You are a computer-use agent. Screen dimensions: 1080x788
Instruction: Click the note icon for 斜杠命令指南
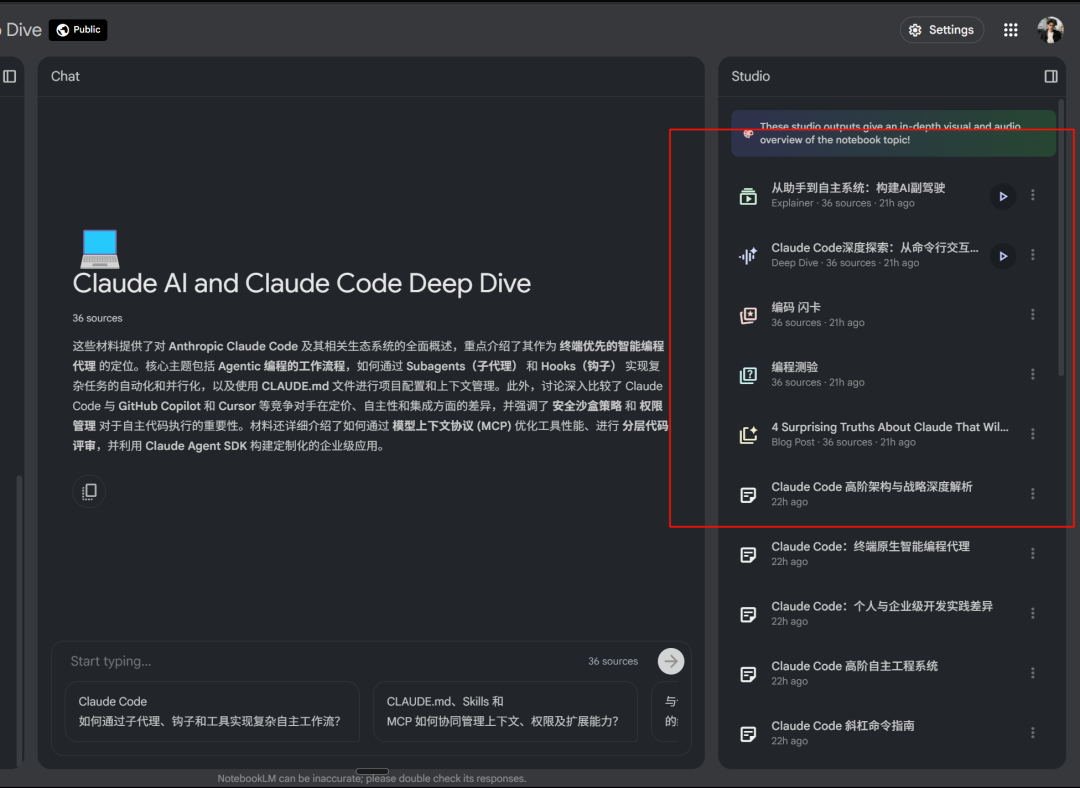(x=748, y=734)
